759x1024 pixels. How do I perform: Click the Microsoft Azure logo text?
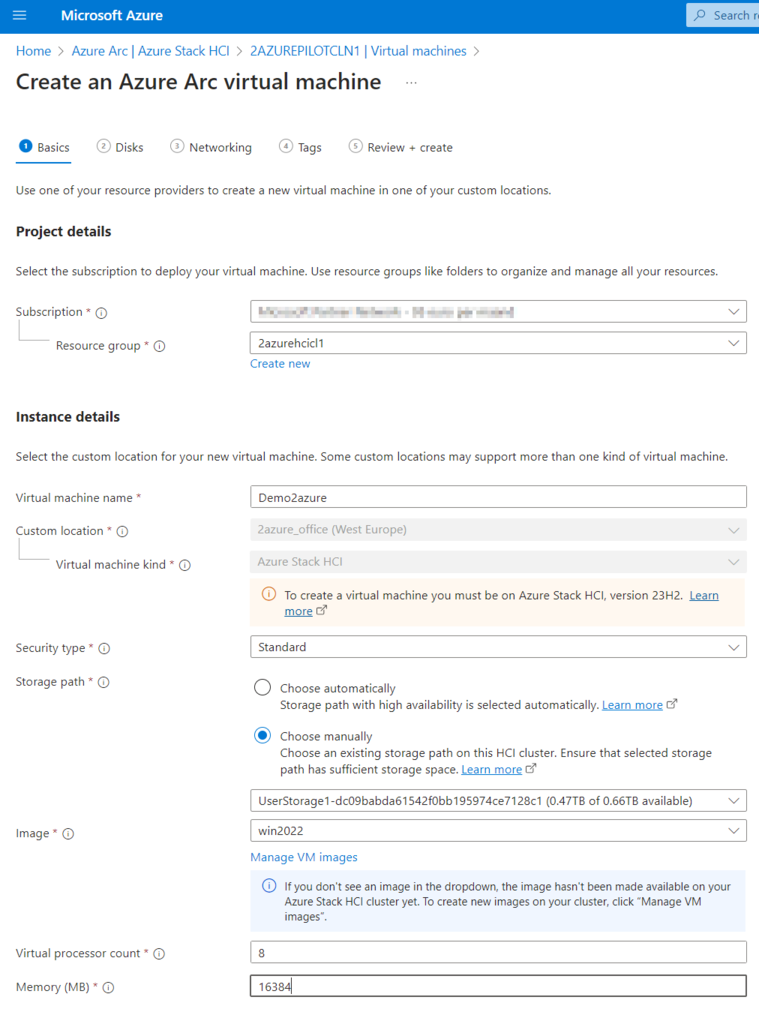(112, 15)
